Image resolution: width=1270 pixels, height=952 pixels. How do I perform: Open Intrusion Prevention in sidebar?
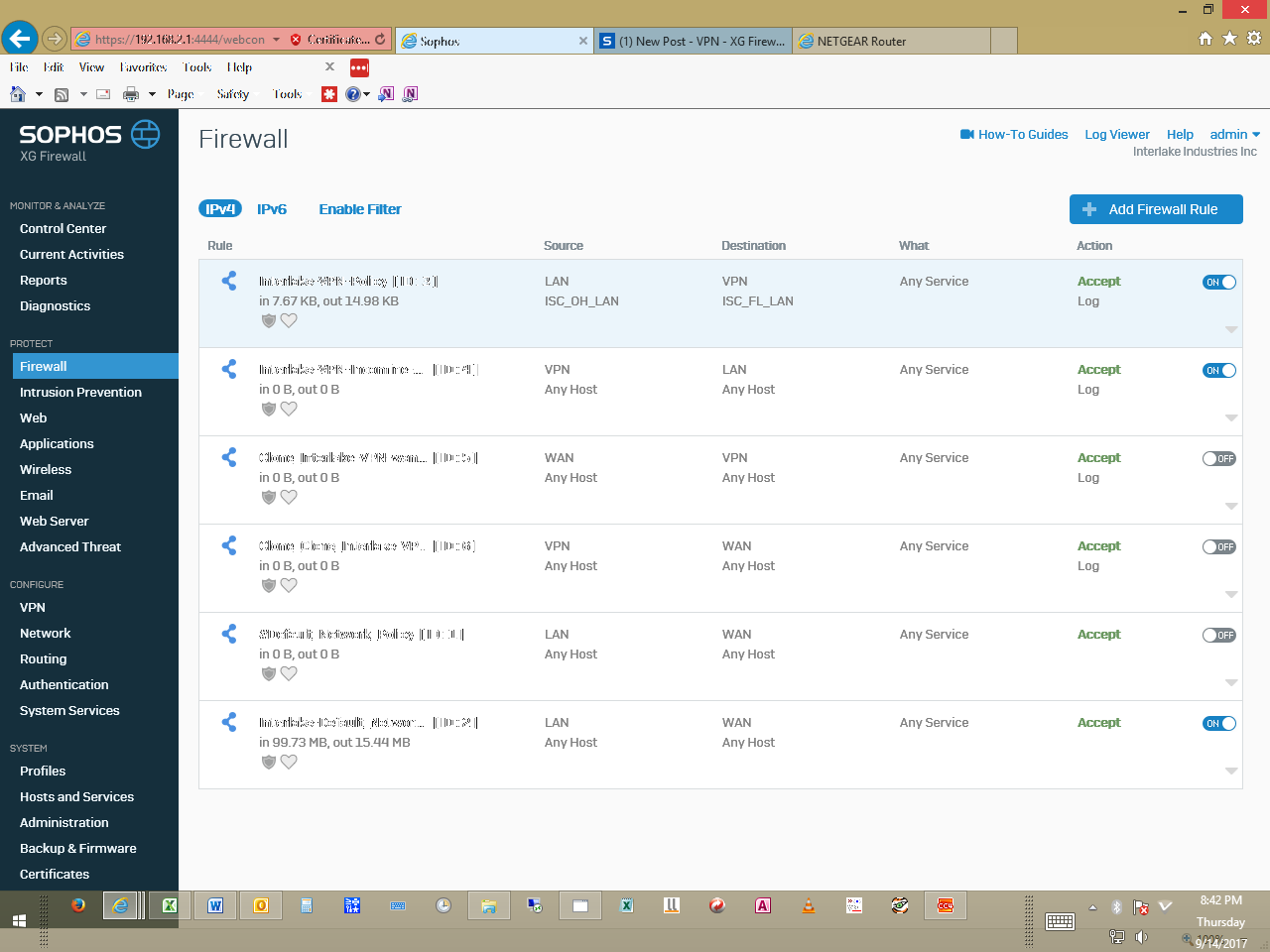point(80,392)
